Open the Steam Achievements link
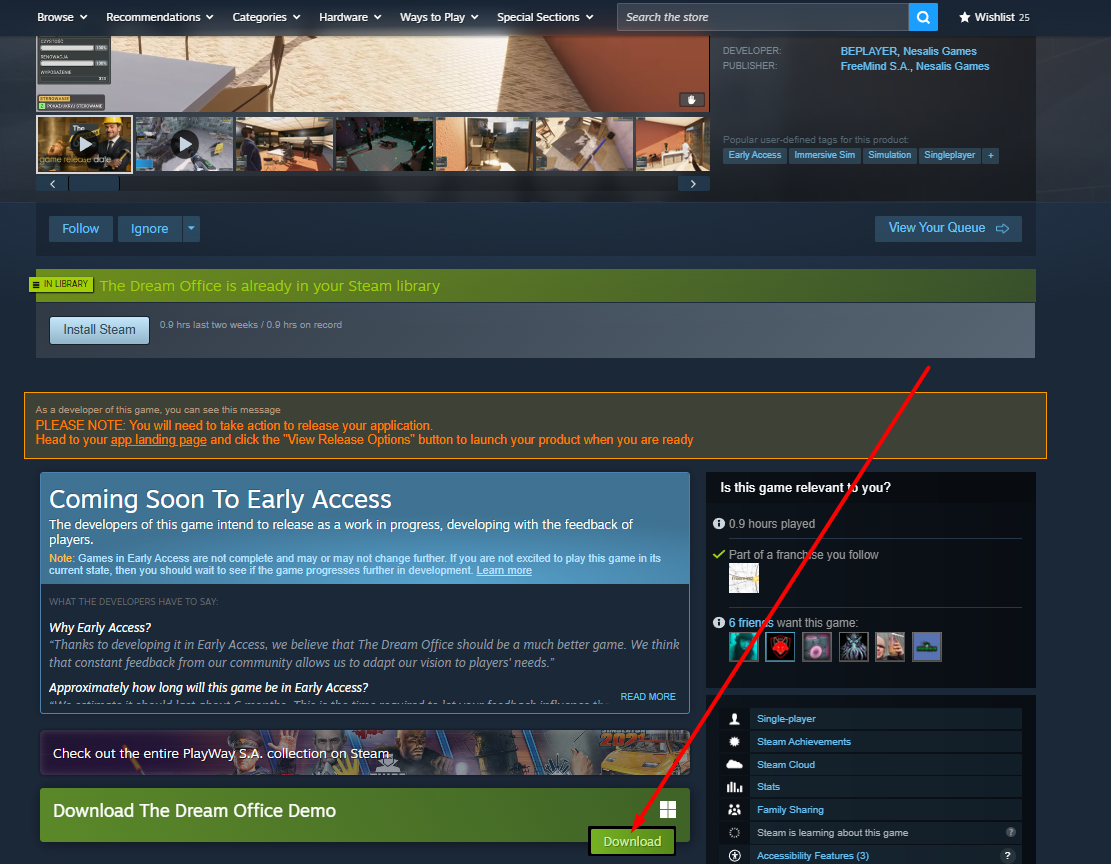The image size is (1111, 864). click(803, 741)
